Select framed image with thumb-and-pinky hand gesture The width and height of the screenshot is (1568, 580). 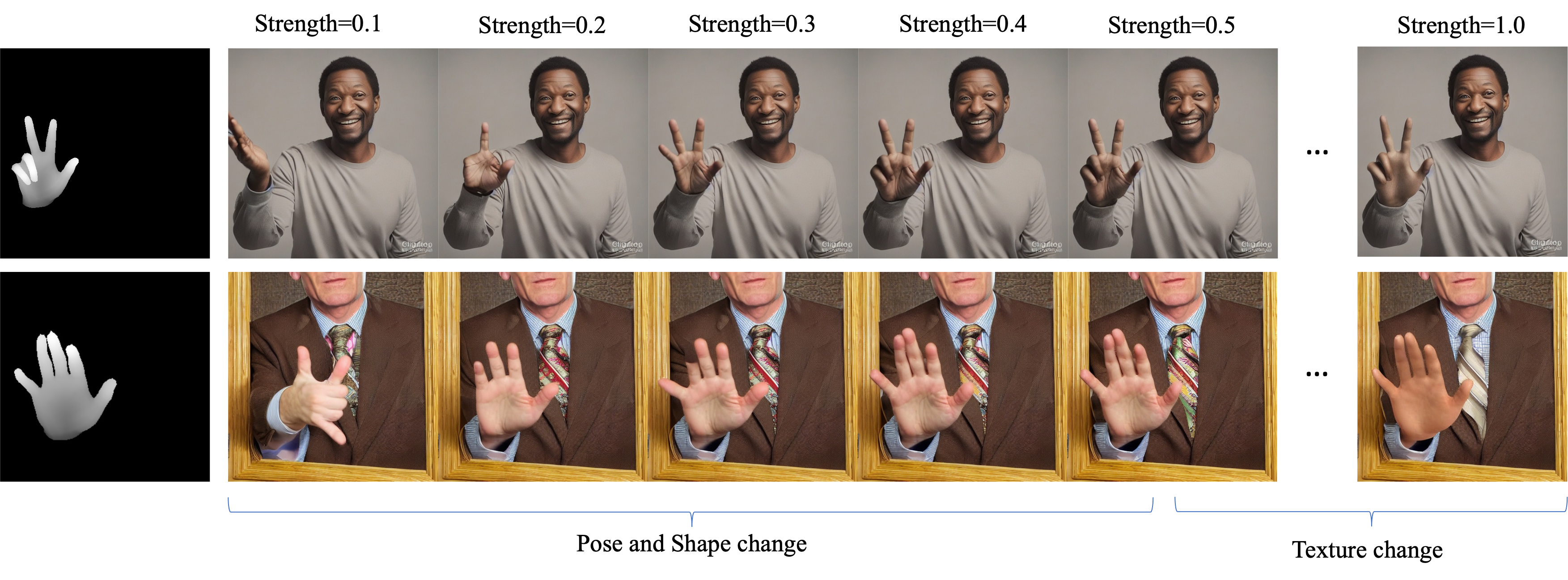point(333,377)
